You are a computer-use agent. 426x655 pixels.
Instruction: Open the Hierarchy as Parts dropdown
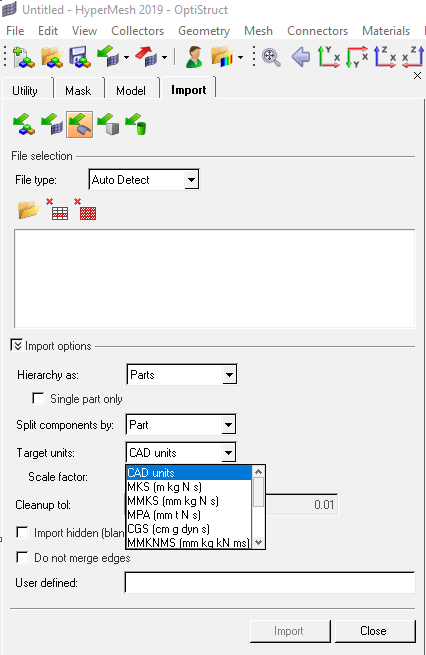coord(182,374)
